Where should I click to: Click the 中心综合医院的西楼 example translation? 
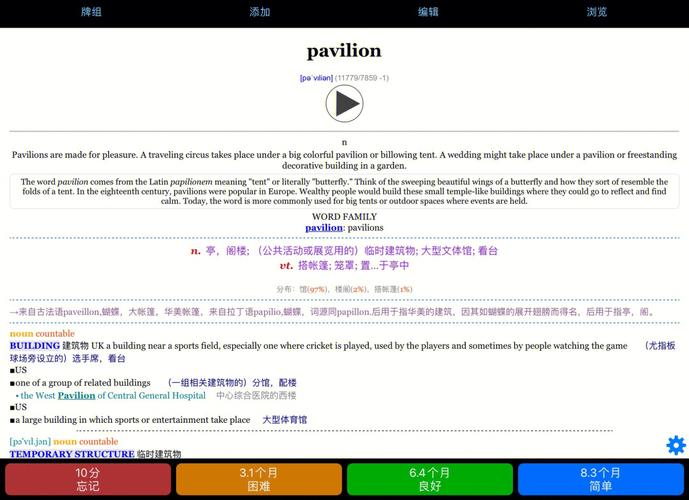tap(256, 395)
